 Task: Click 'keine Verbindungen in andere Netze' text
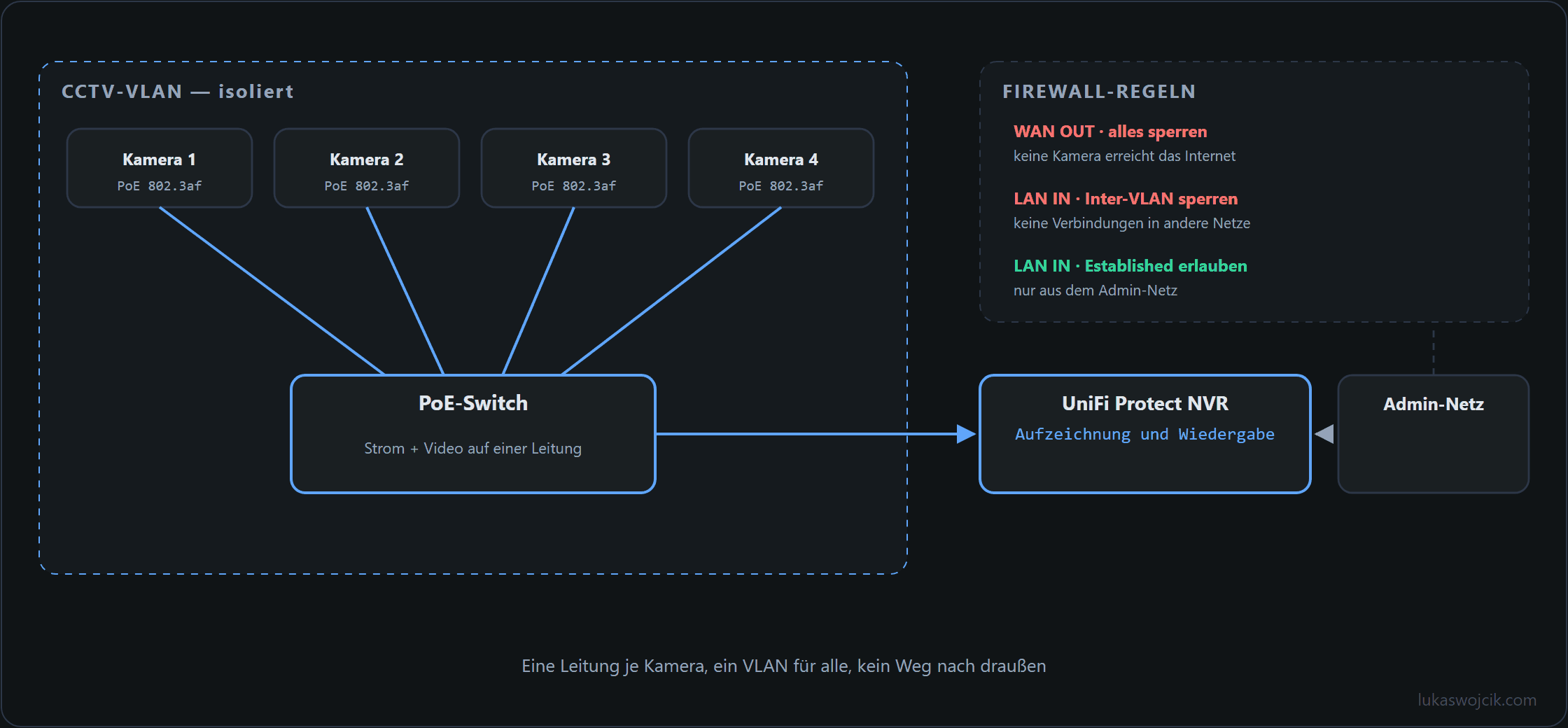[1132, 223]
